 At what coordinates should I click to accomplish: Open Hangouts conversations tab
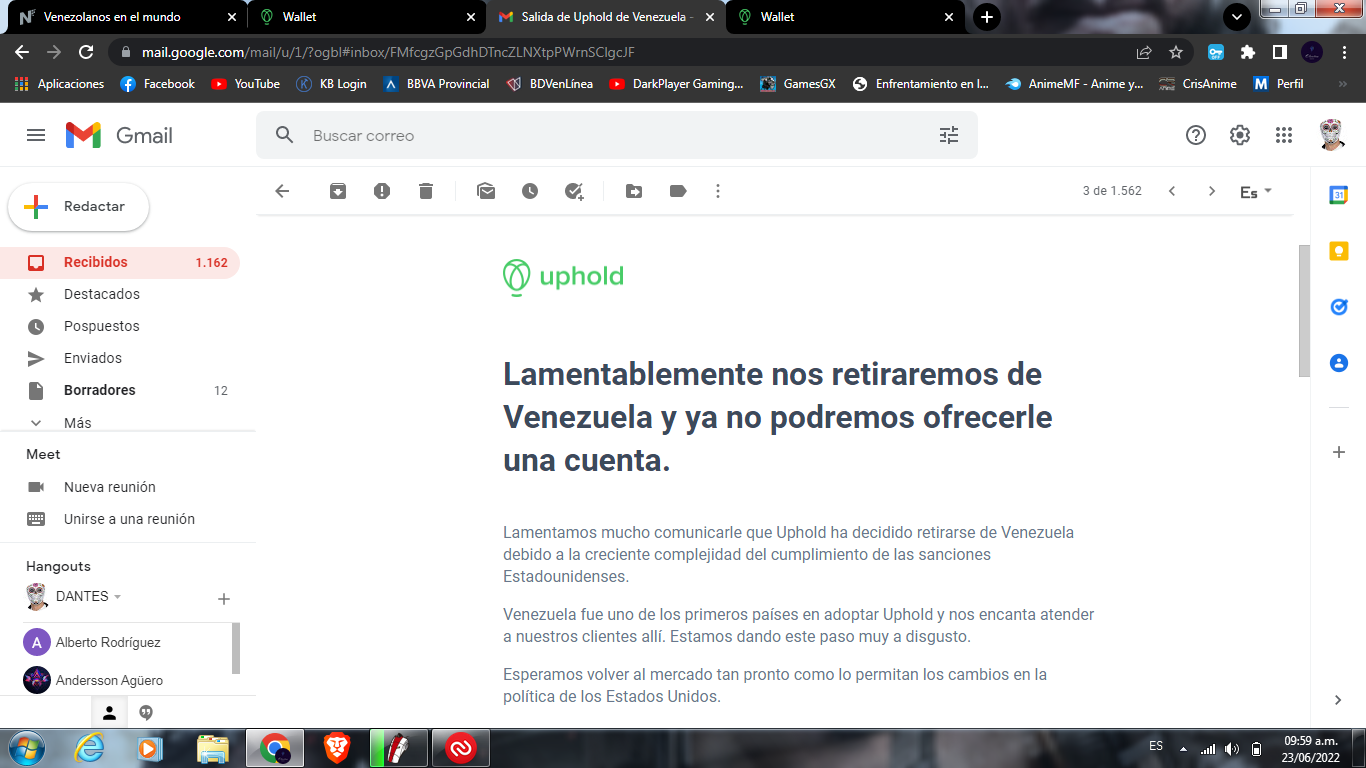146,713
